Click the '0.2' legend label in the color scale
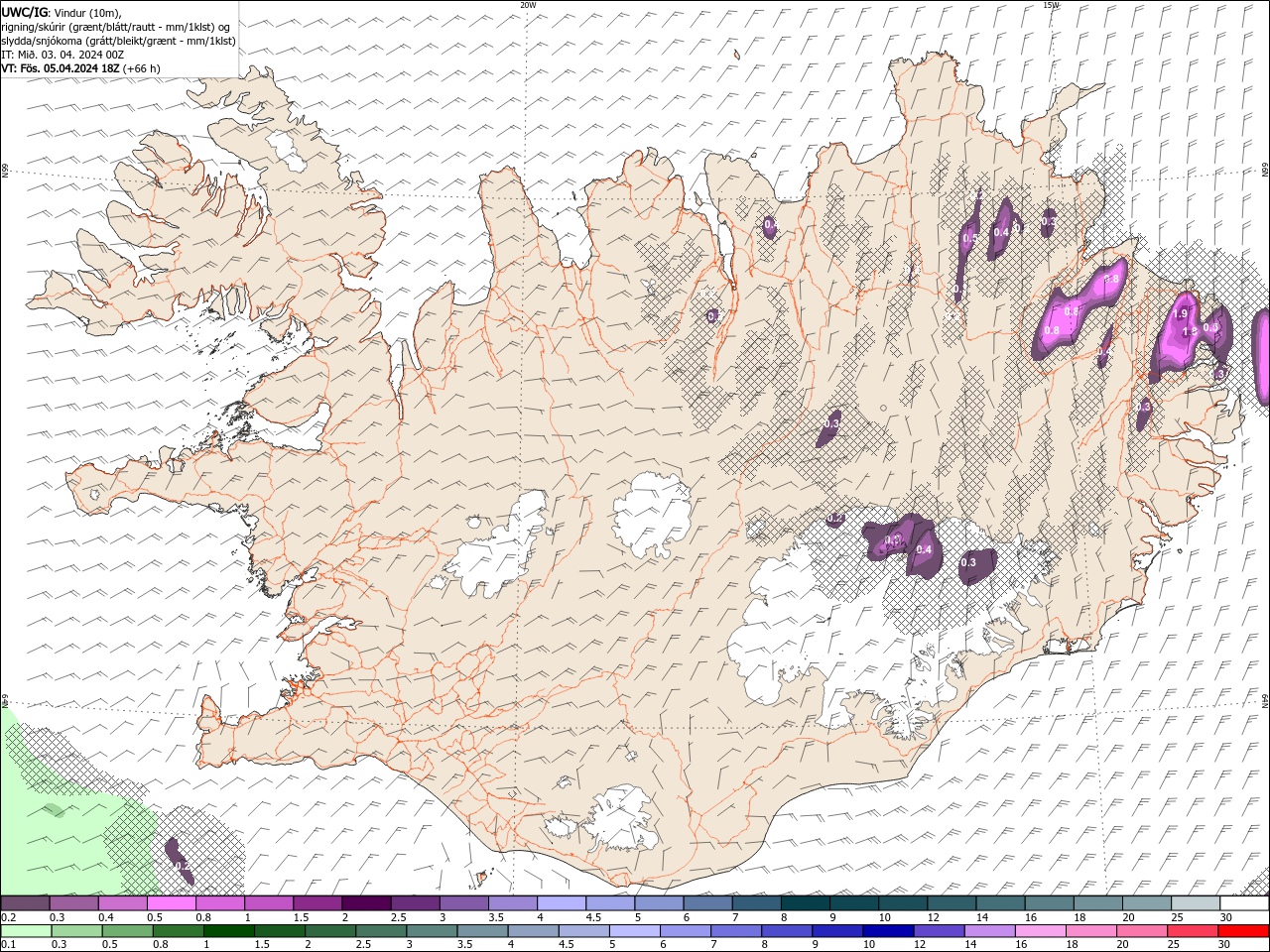The width and height of the screenshot is (1270, 952). click(x=7, y=917)
